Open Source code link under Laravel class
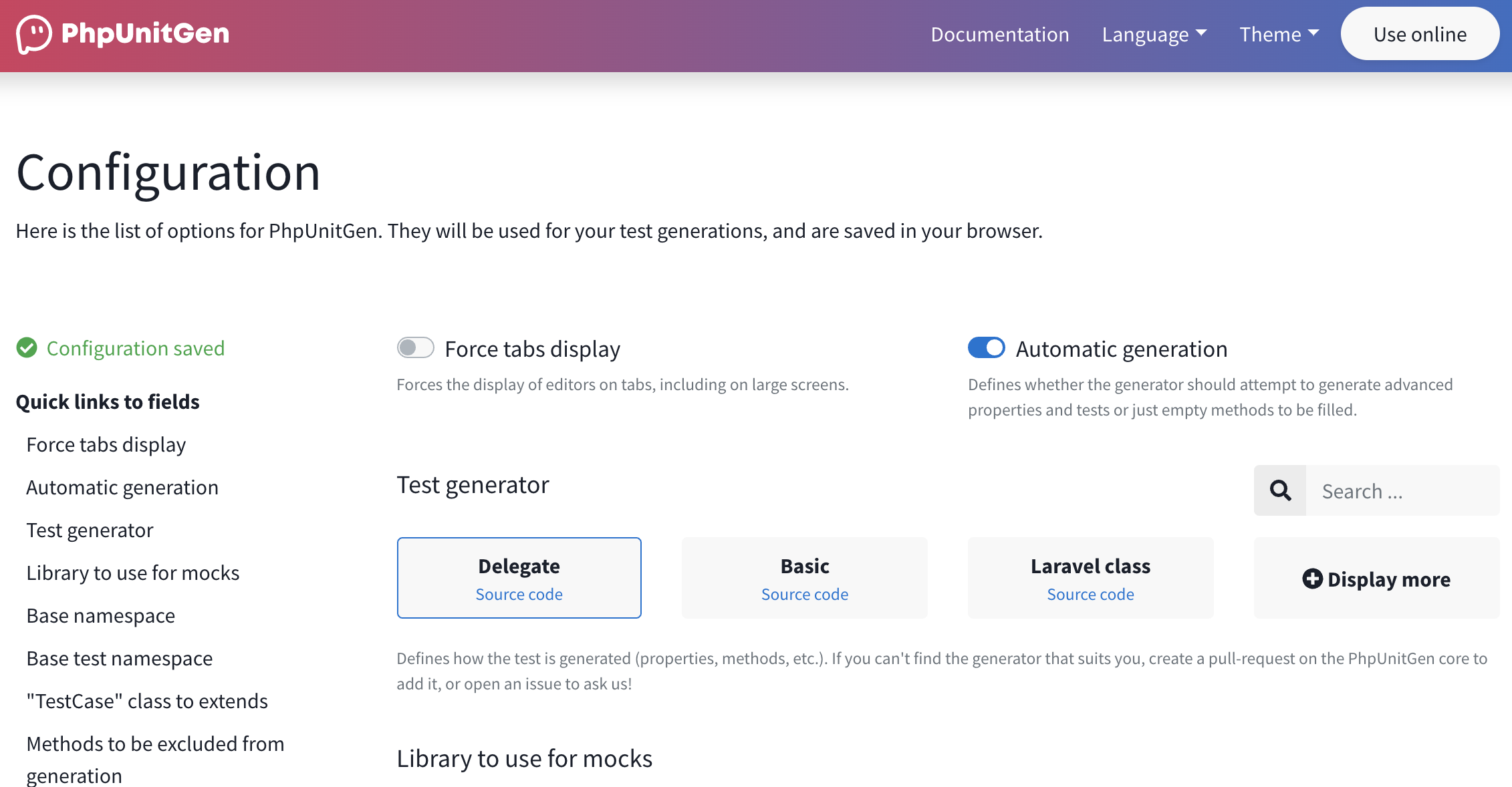The height and width of the screenshot is (787, 1512). (x=1090, y=594)
